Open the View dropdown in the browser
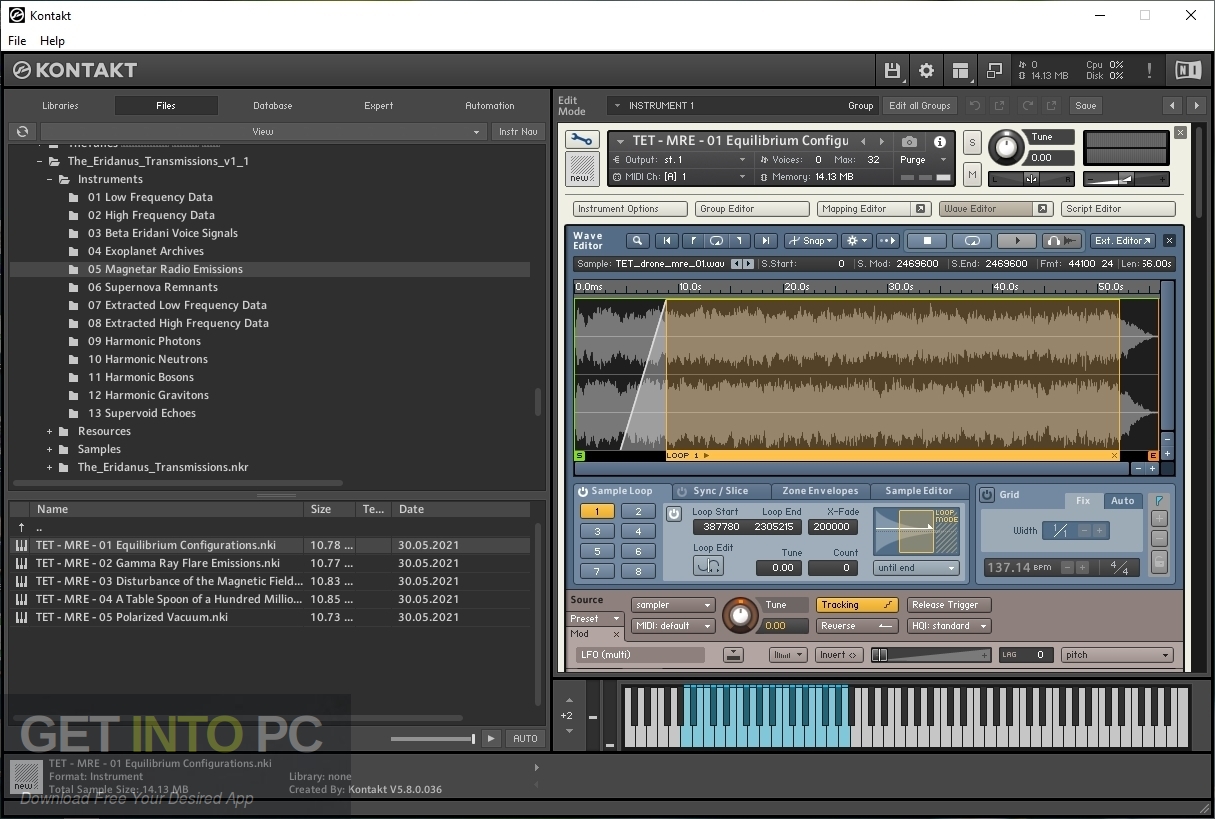 tap(263, 131)
